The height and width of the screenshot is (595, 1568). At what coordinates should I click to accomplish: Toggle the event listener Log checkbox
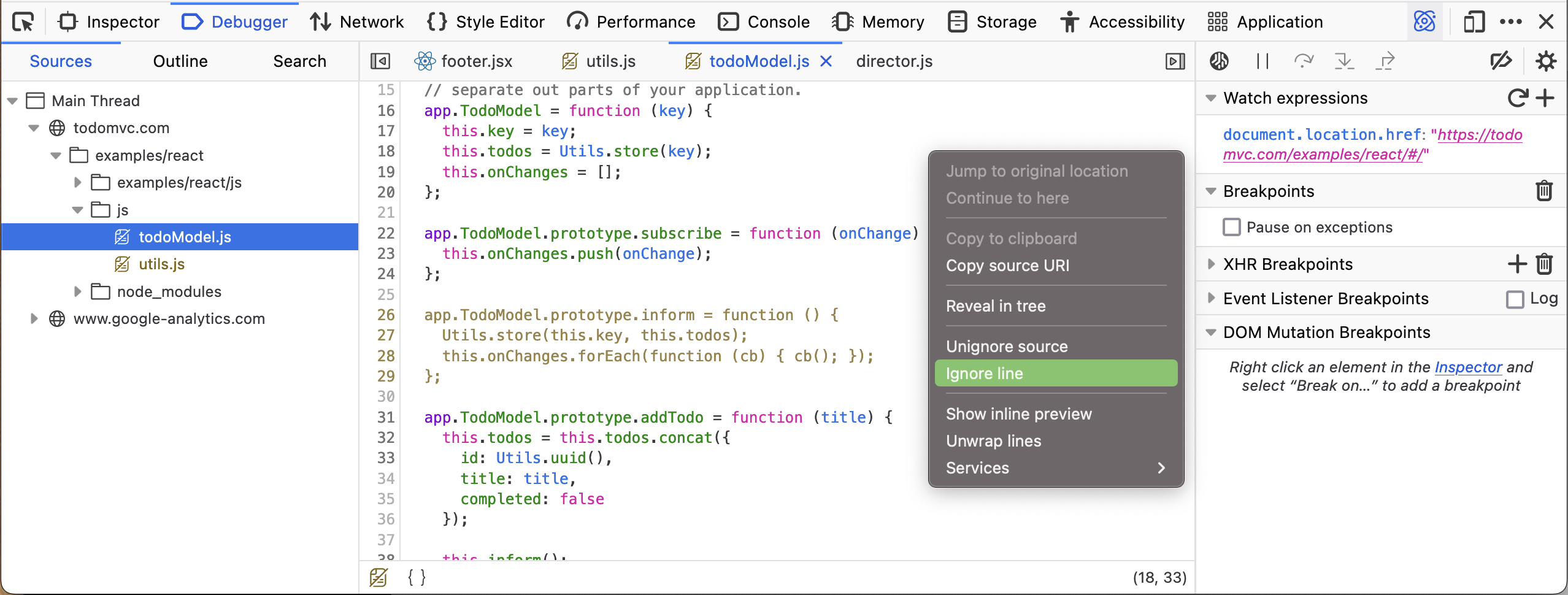1515,299
